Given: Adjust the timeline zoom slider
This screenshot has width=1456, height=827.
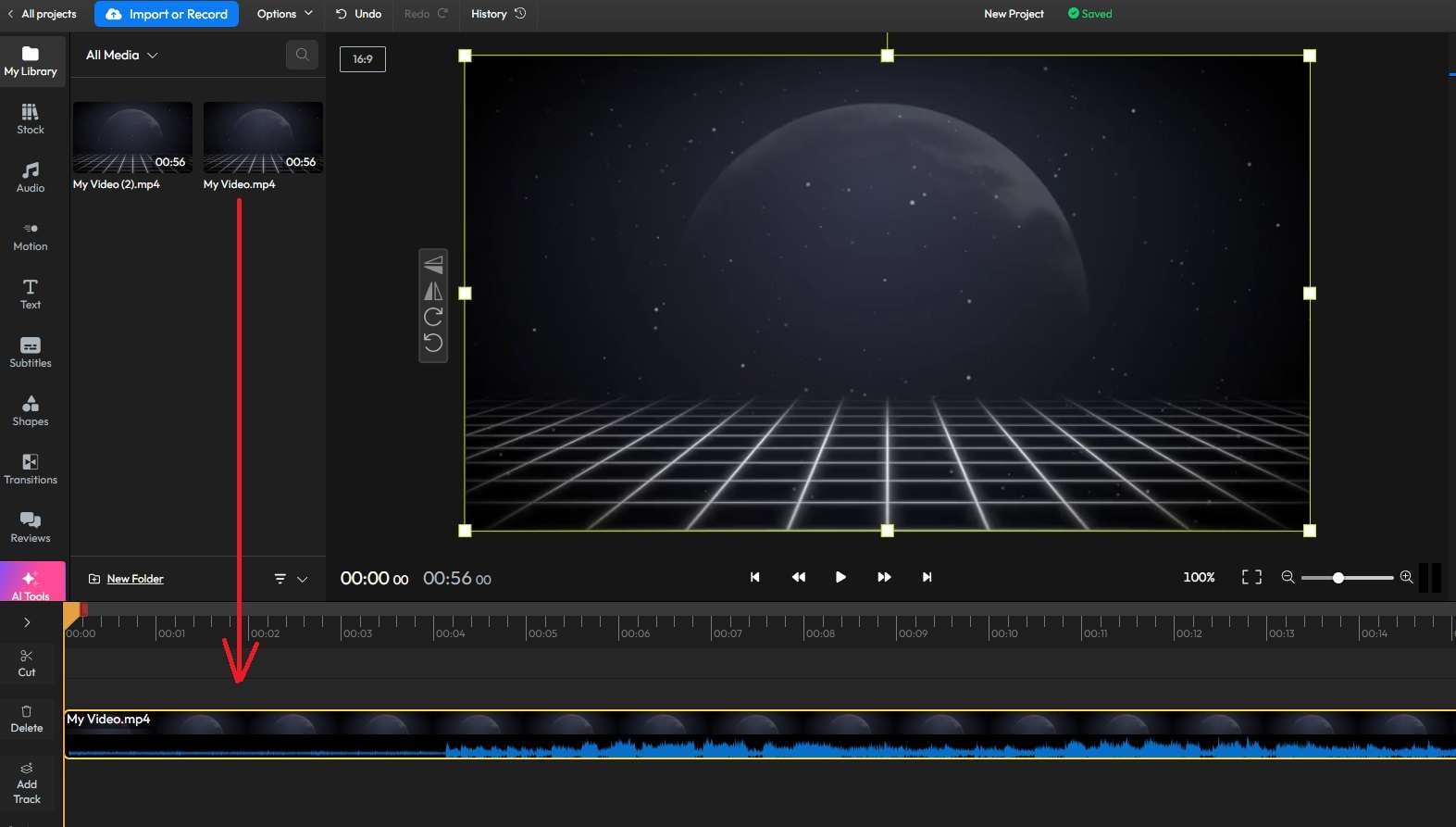Looking at the screenshot, I should (1338, 578).
